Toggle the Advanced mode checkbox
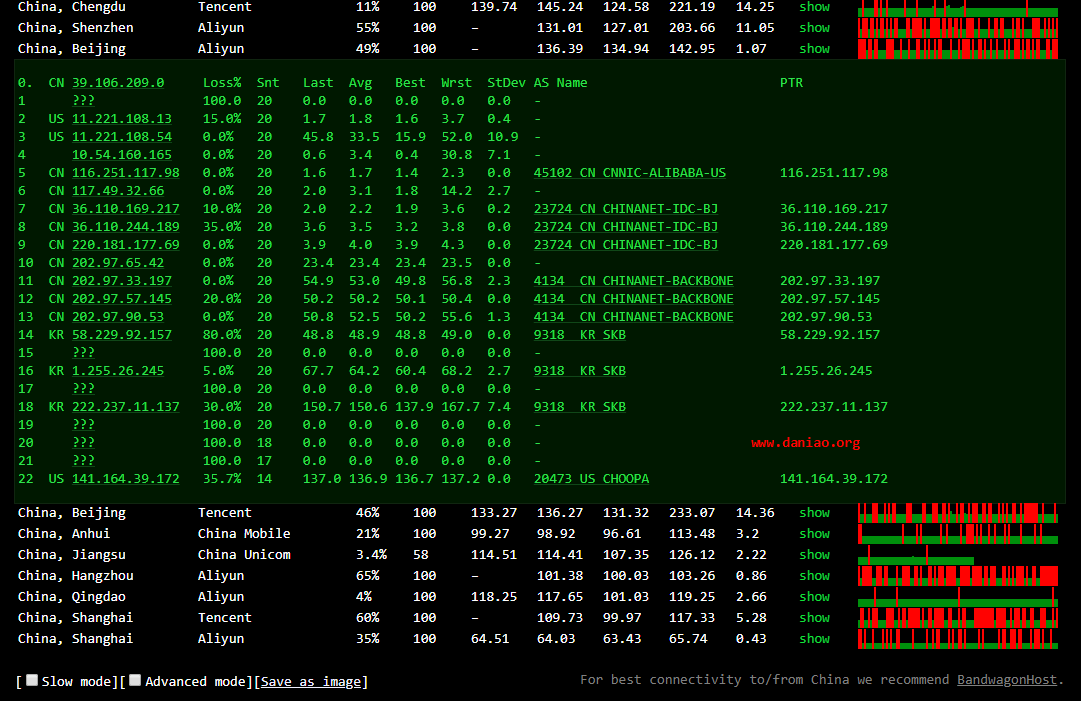Screen dimensions: 1081x701 click(135, 681)
